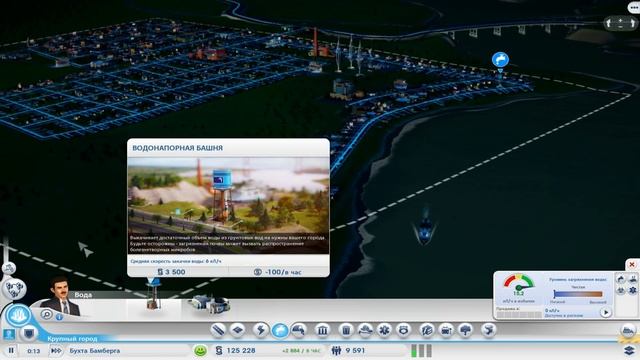Open the Roads build menu icon
The width and height of the screenshot is (640, 360).
218,330
